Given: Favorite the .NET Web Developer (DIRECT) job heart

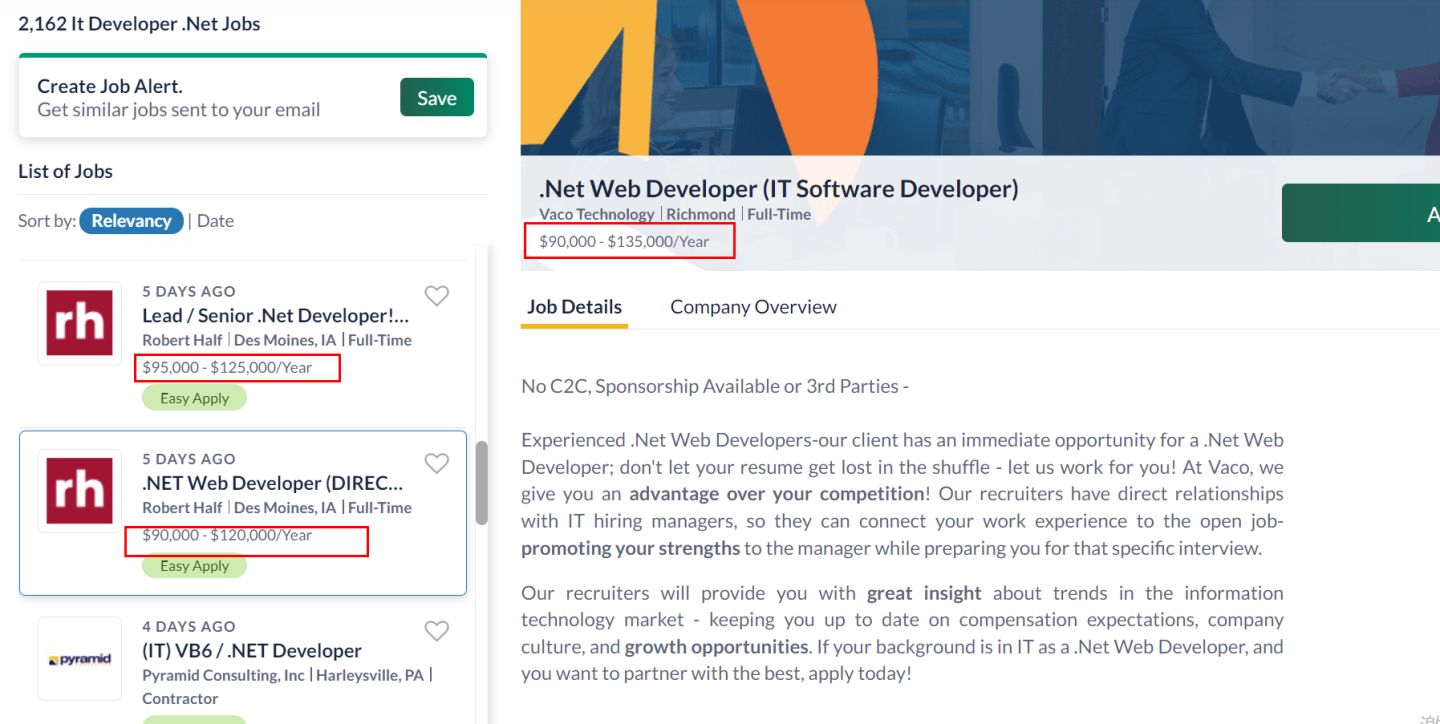Looking at the screenshot, I should [436, 464].
